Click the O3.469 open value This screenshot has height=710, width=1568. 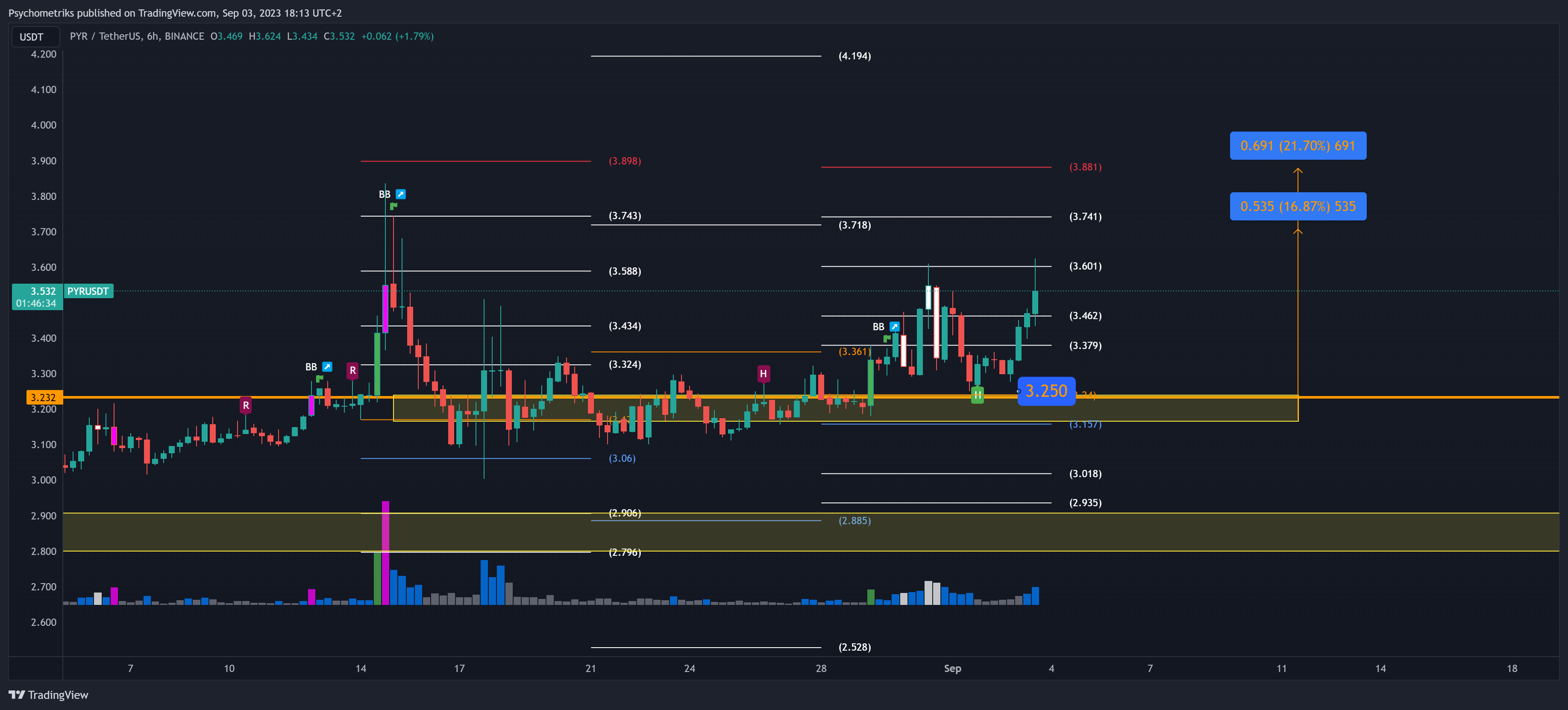(226, 36)
